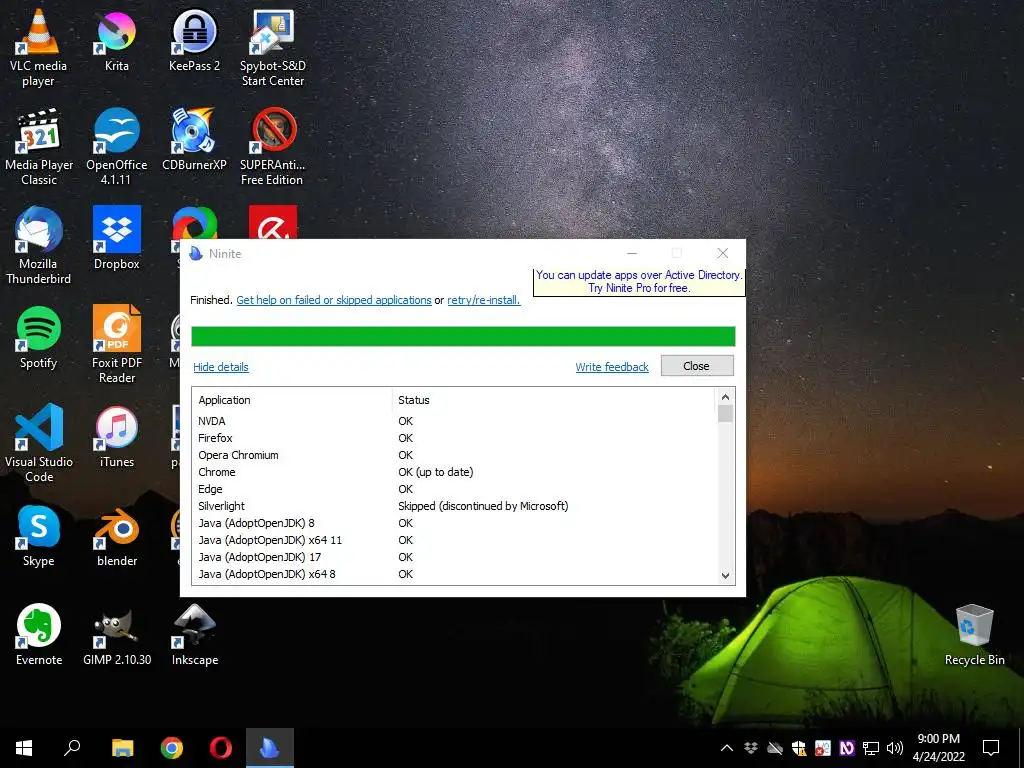The image size is (1024, 768).
Task: Click the Try Ninite Pro for free banner
Action: click(x=639, y=281)
